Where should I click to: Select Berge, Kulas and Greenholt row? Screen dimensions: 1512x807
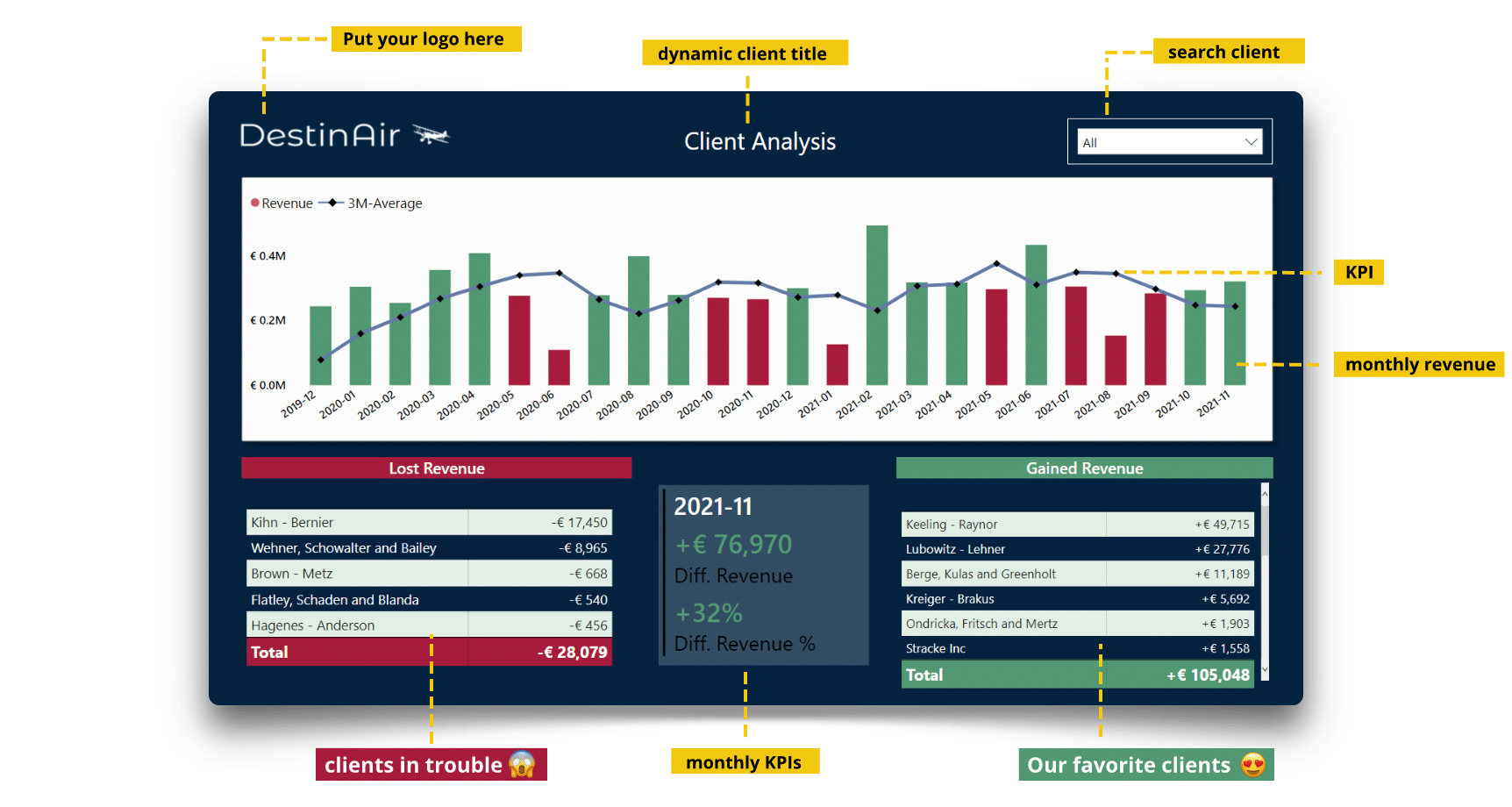[1078, 575]
